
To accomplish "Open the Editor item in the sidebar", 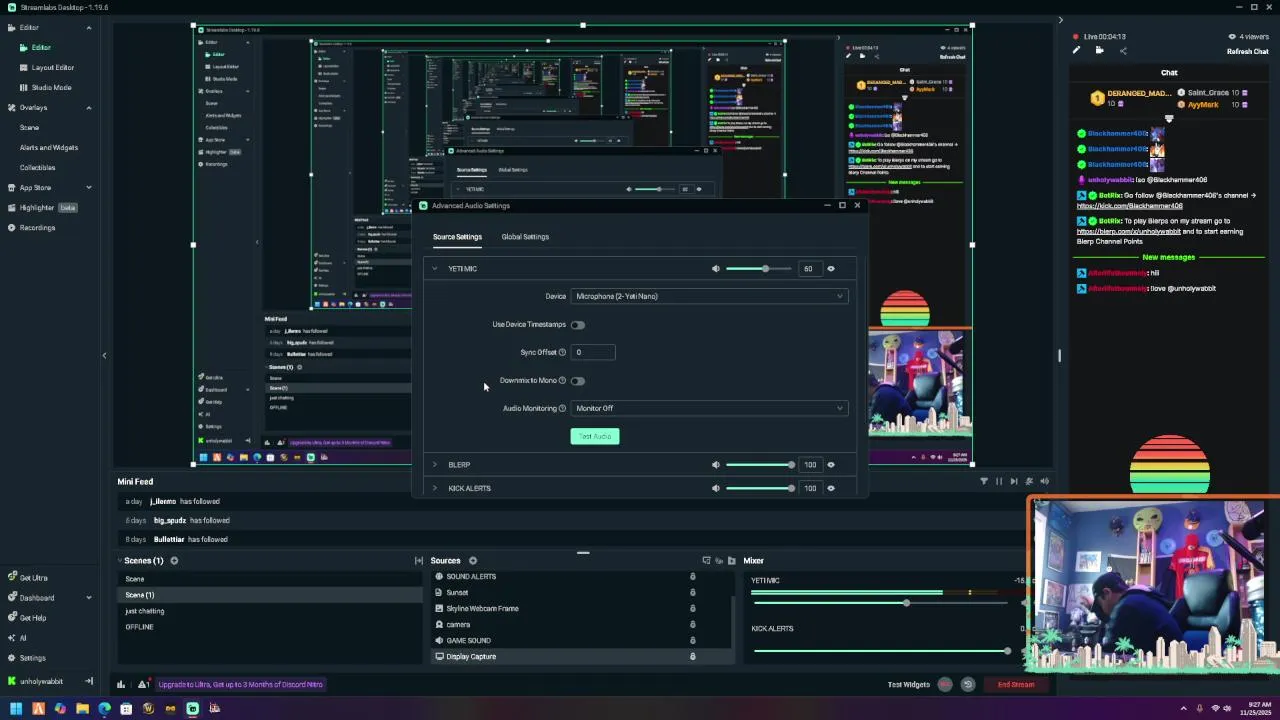I will click(41, 48).
